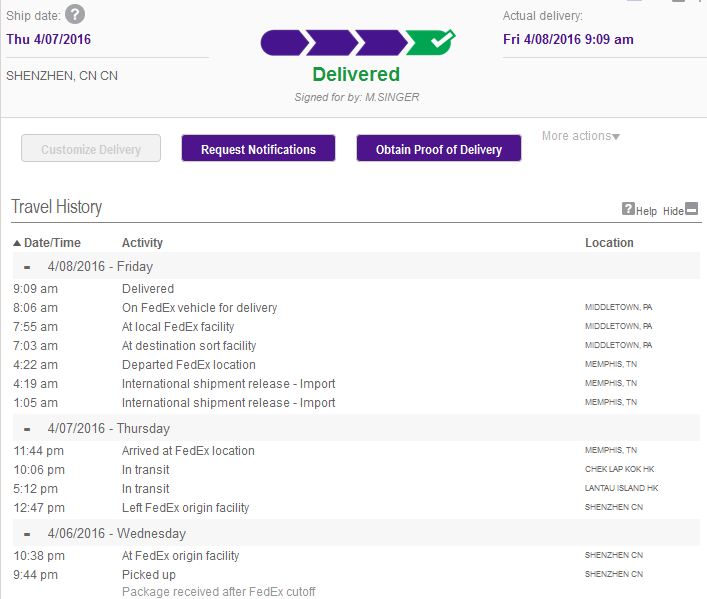Screen dimensions: 707x599
Task: Click actual delivery Fri 4/08/2016 9:09 am
Action: pyautogui.click(x=568, y=39)
